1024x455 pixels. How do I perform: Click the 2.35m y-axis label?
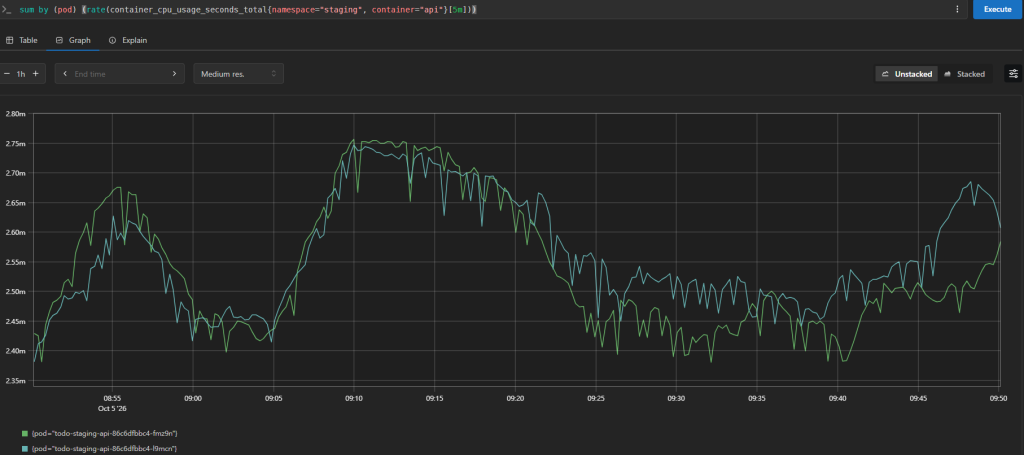point(15,381)
